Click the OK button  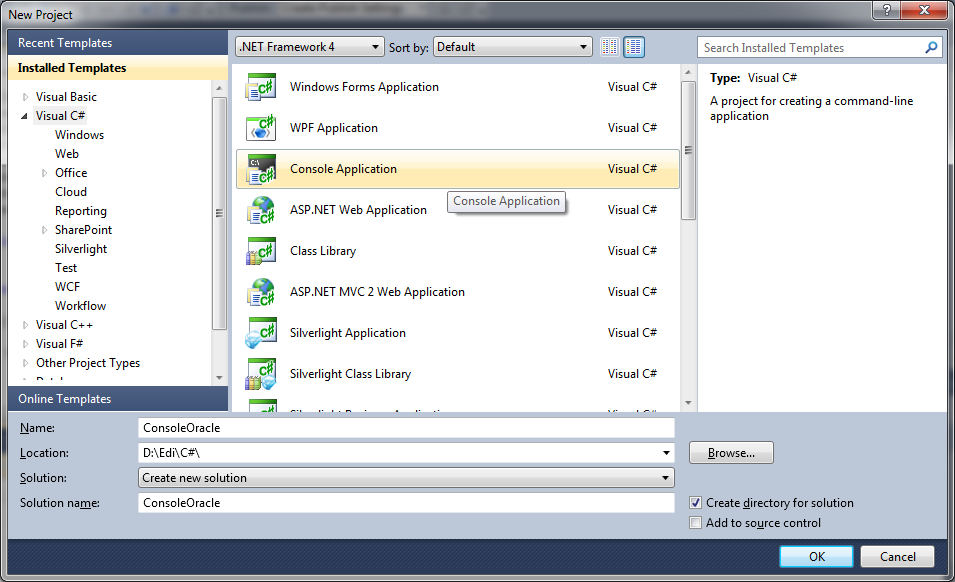pos(816,556)
